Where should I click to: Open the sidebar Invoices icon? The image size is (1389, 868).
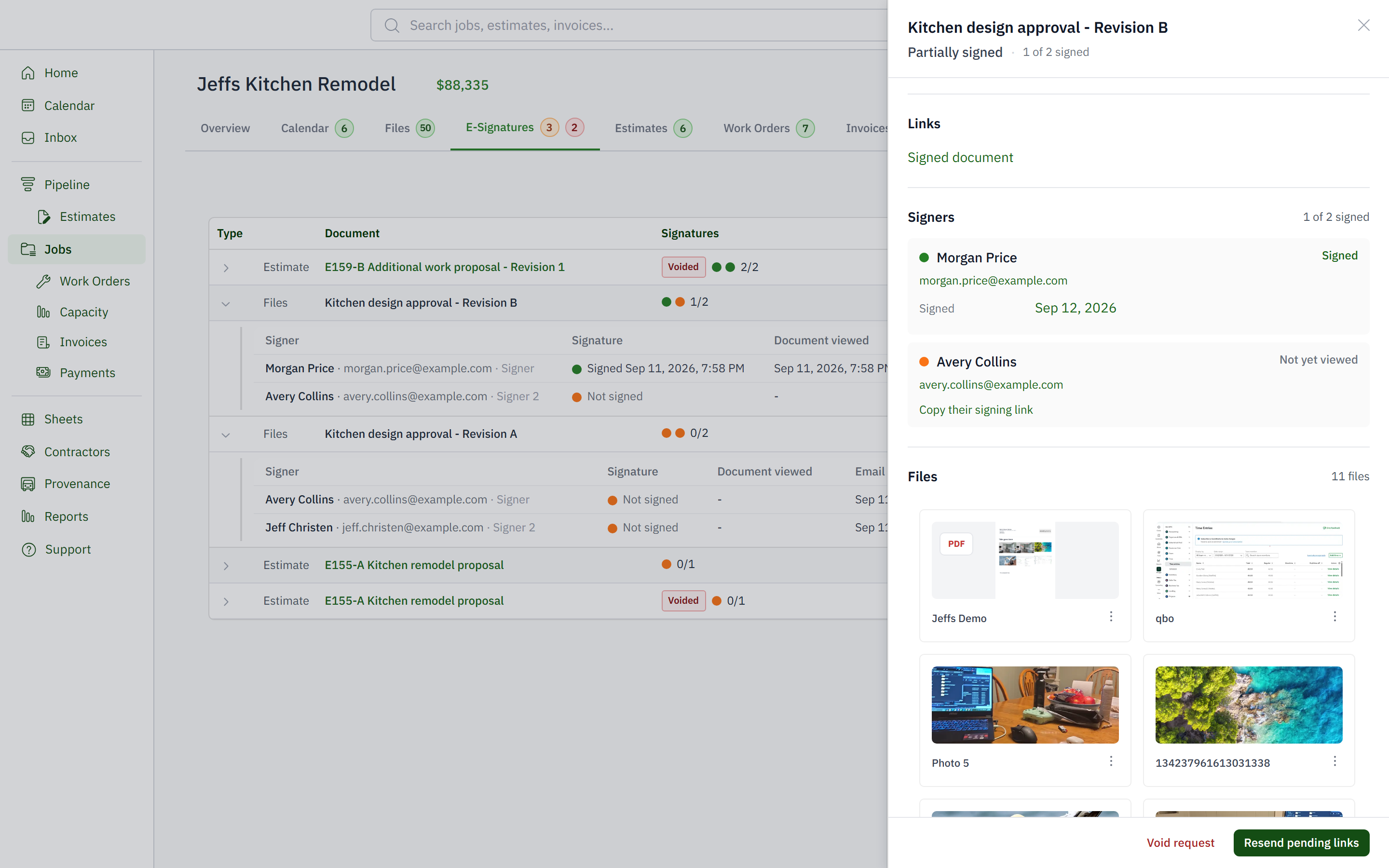tap(43, 342)
